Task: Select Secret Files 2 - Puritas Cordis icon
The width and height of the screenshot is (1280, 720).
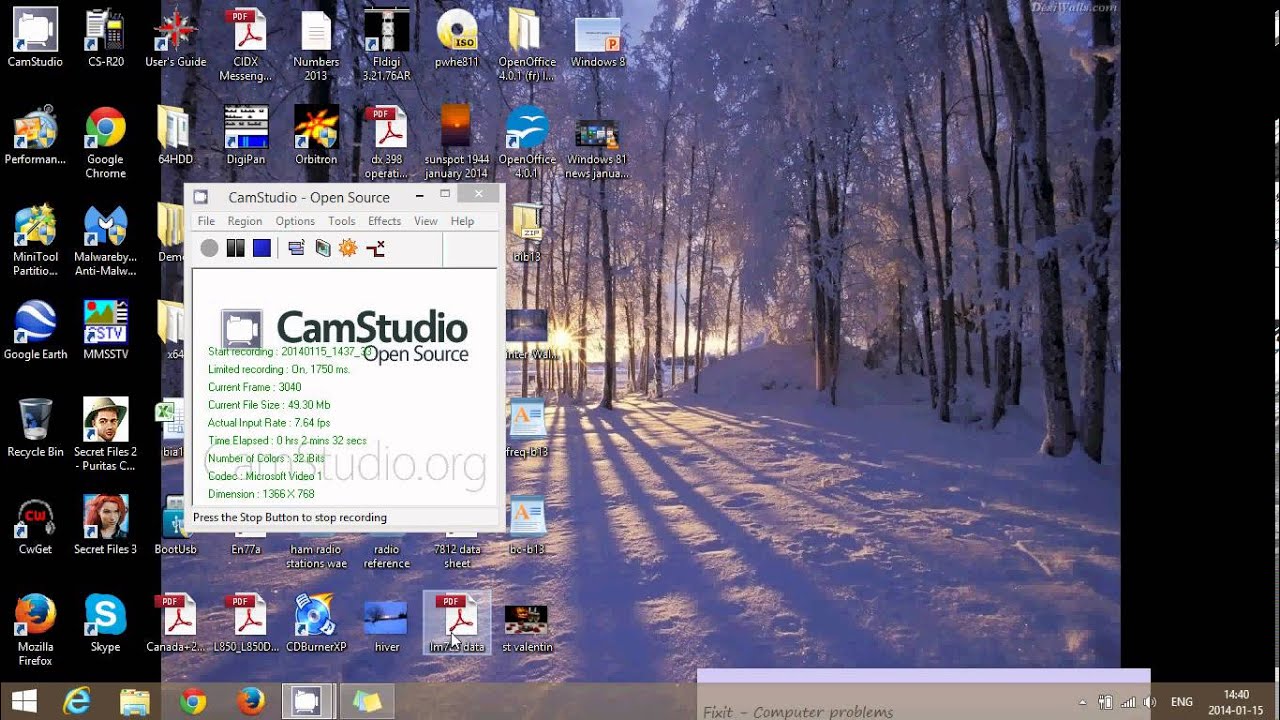Action: tap(105, 435)
